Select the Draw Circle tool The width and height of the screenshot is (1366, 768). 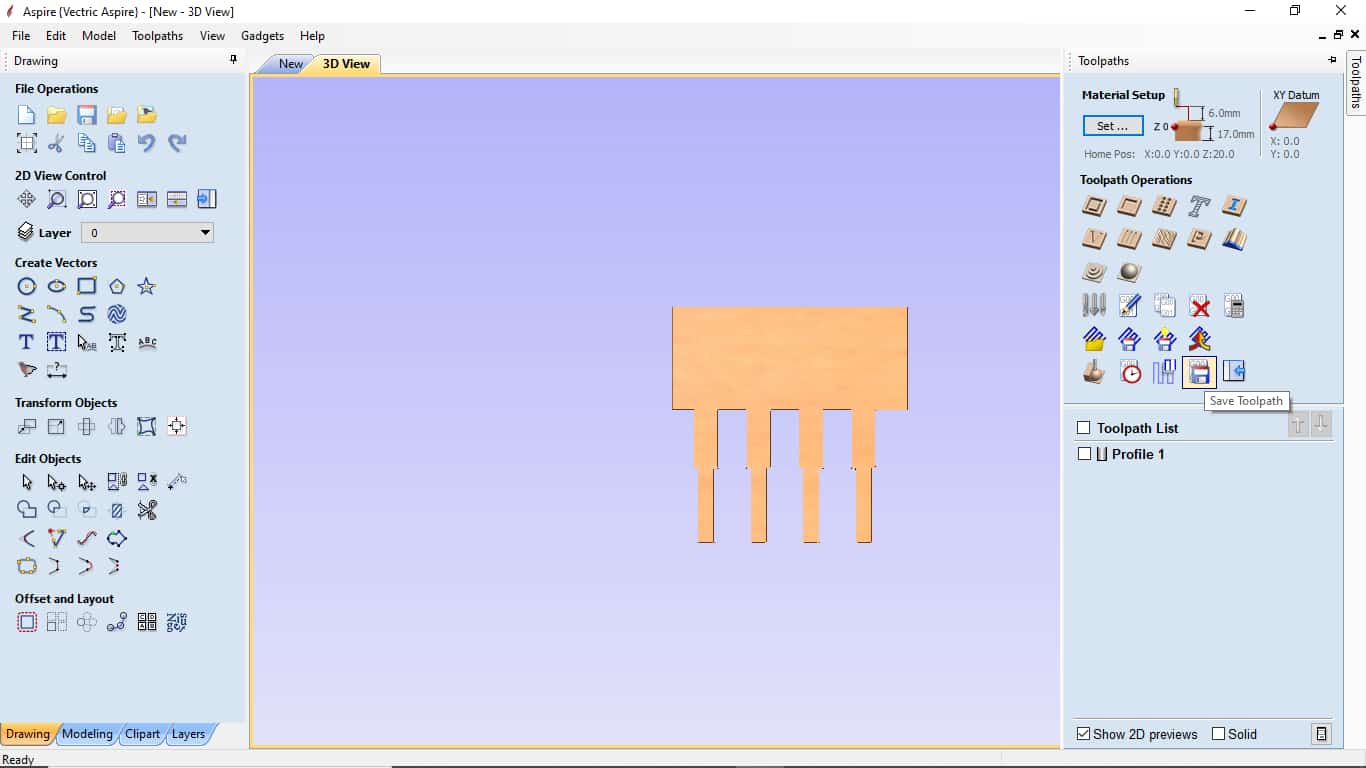point(27,286)
